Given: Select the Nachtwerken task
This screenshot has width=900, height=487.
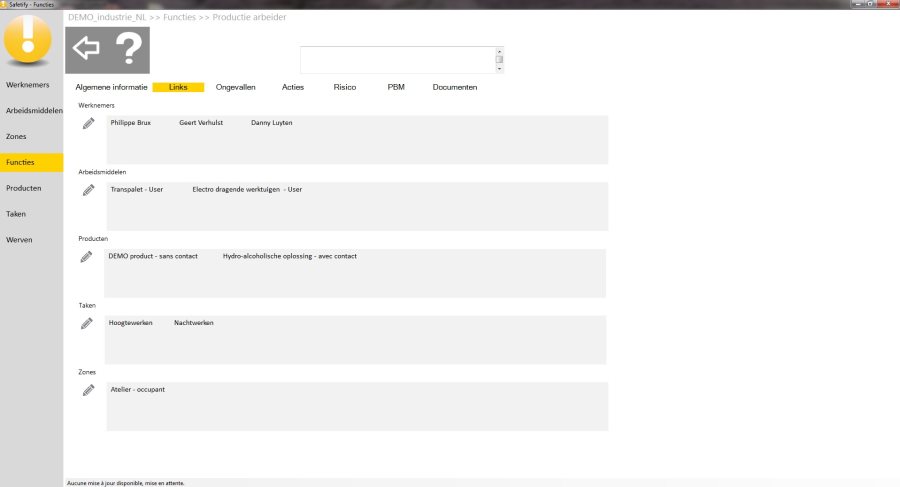Looking at the screenshot, I should click(193, 323).
